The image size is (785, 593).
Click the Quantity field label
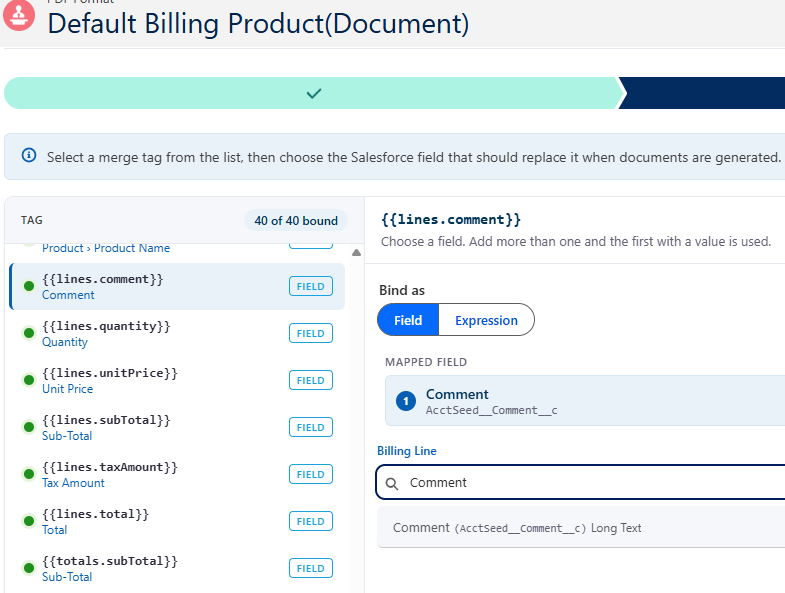[65, 342]
